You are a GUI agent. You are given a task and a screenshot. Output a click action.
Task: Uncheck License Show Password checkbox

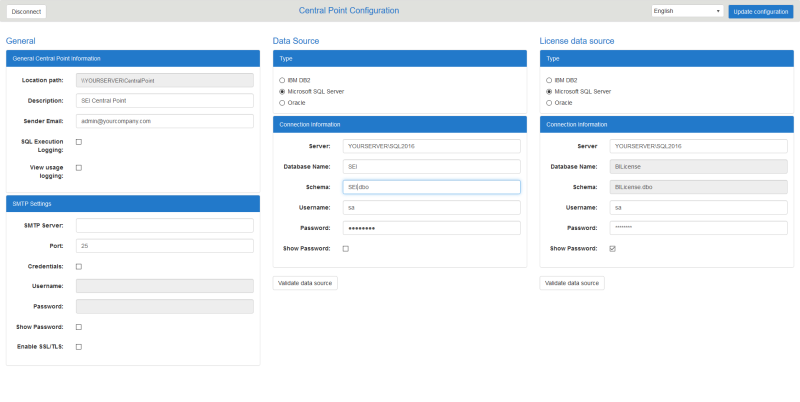613,249
